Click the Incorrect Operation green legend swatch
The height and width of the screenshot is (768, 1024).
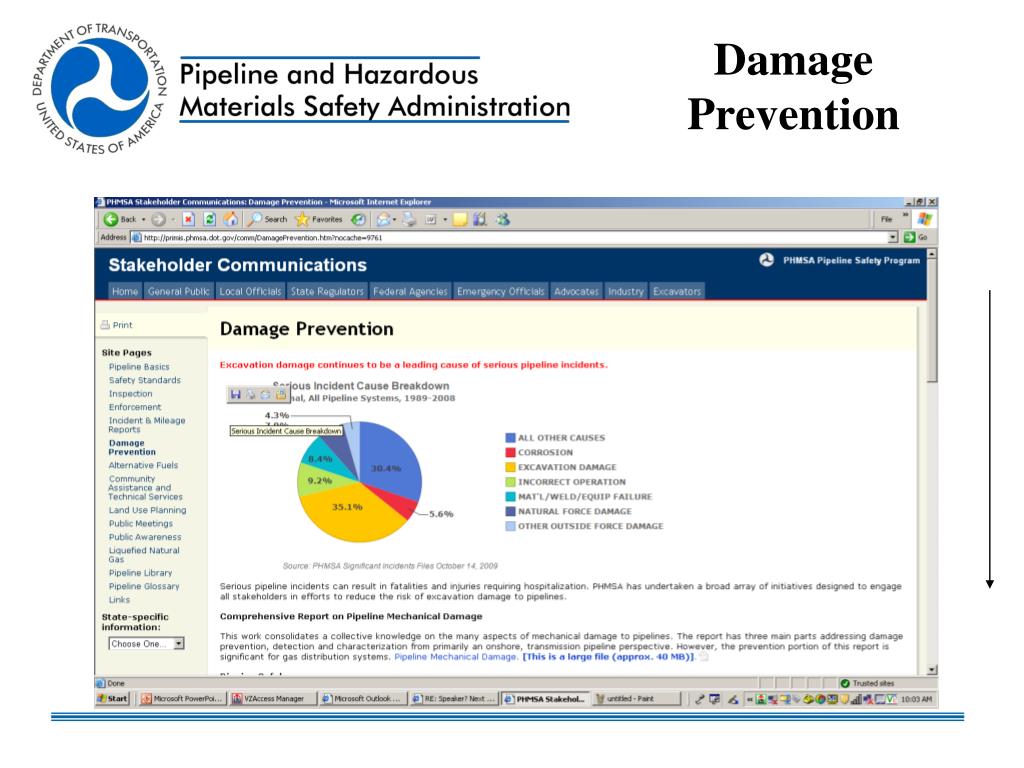(x=511, y=482)
